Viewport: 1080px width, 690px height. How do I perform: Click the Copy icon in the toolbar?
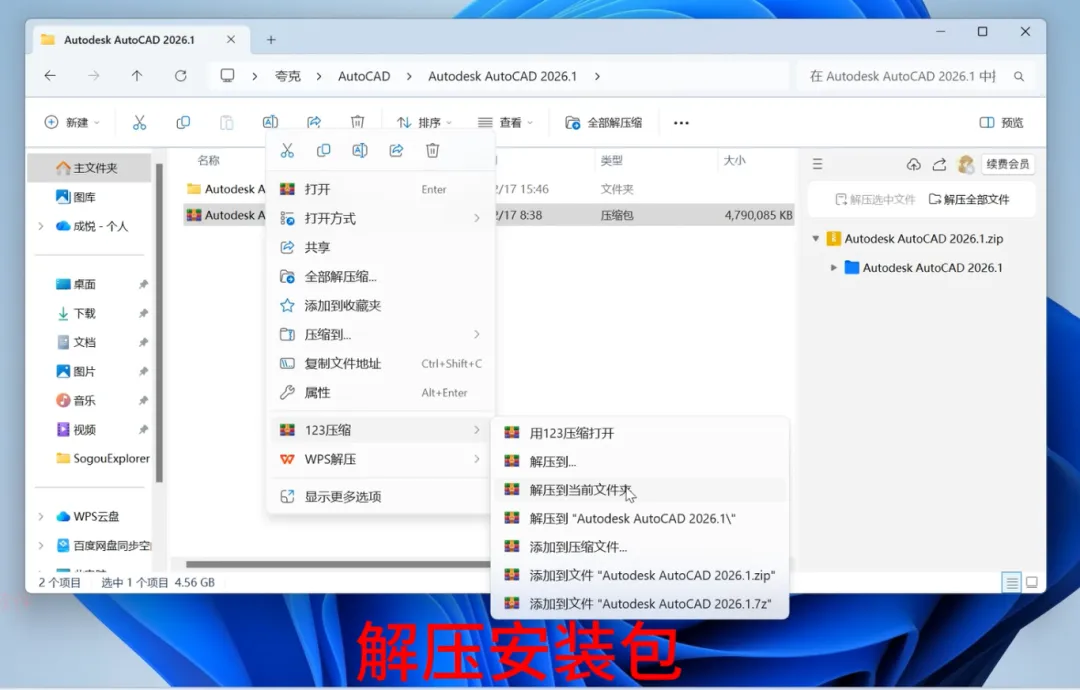click(x=183, y=123)
